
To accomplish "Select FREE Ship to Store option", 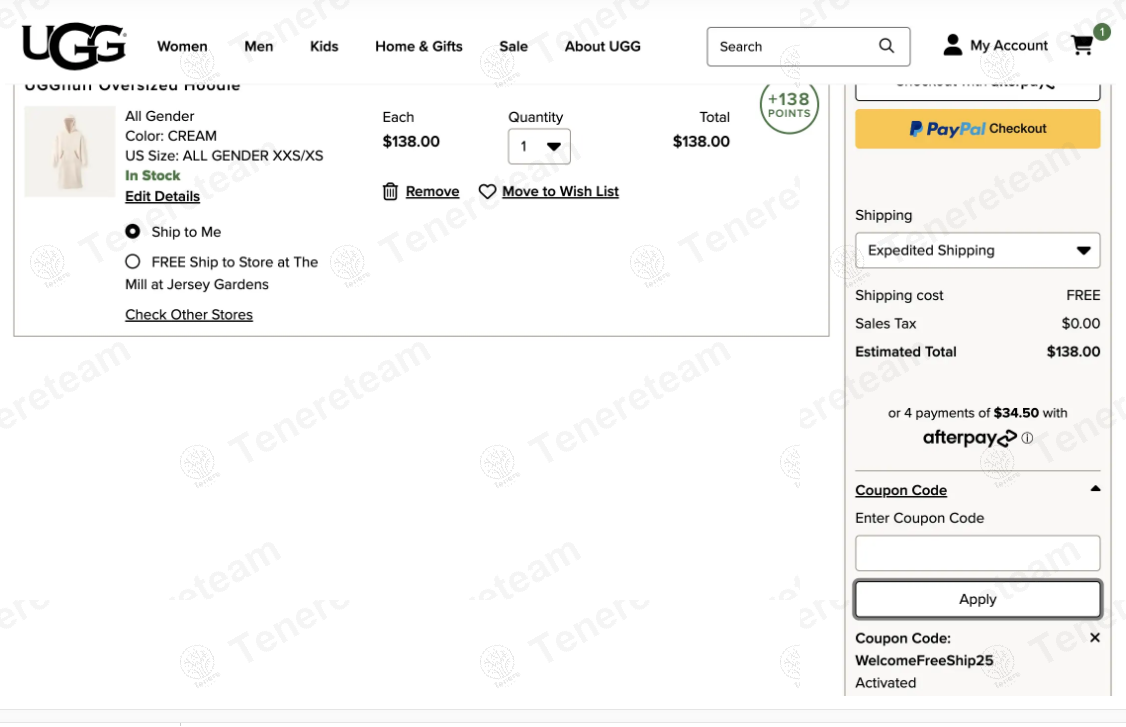I will 133,262.
